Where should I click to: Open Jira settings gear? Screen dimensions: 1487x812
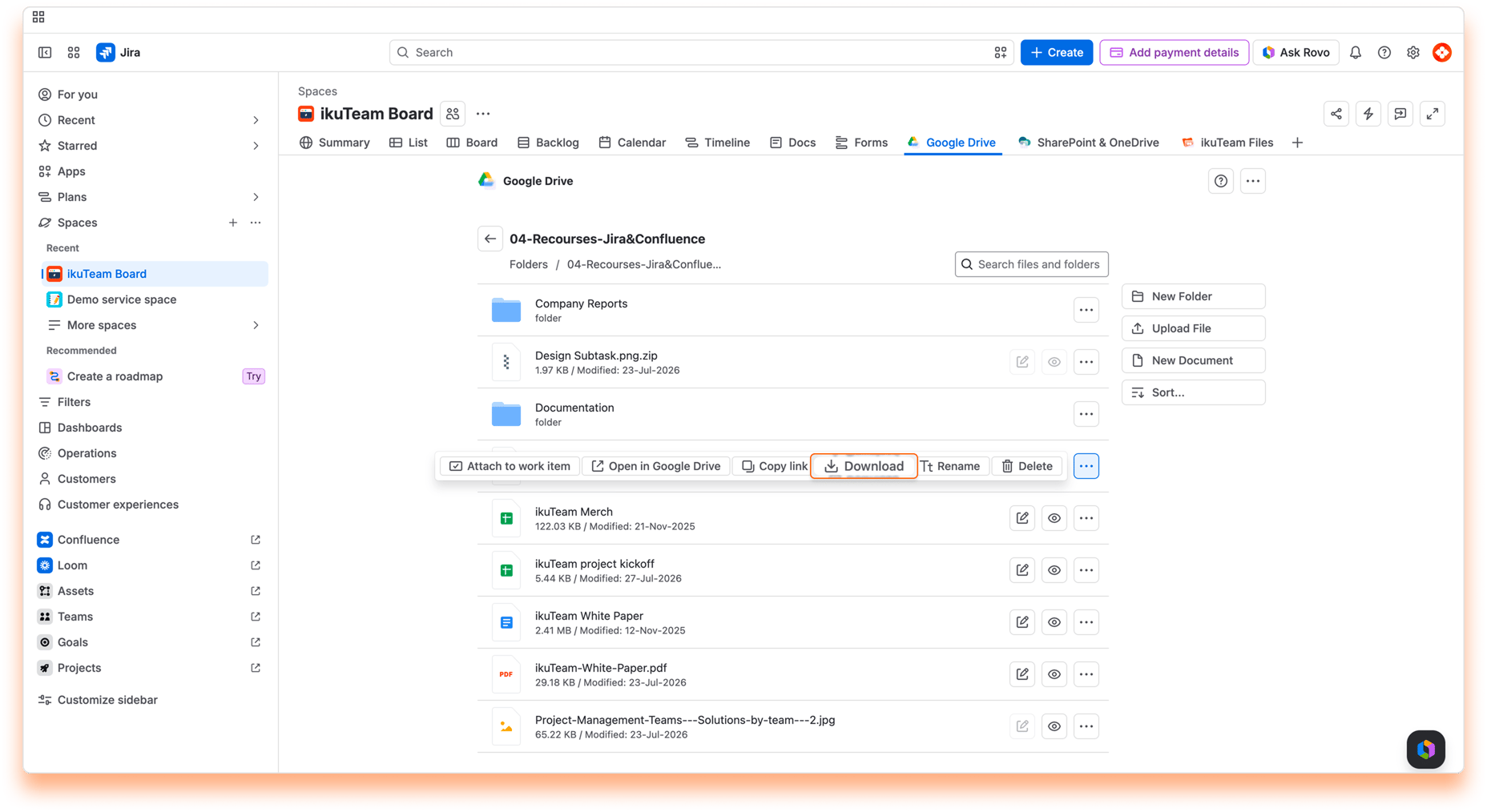(1413, 53)
